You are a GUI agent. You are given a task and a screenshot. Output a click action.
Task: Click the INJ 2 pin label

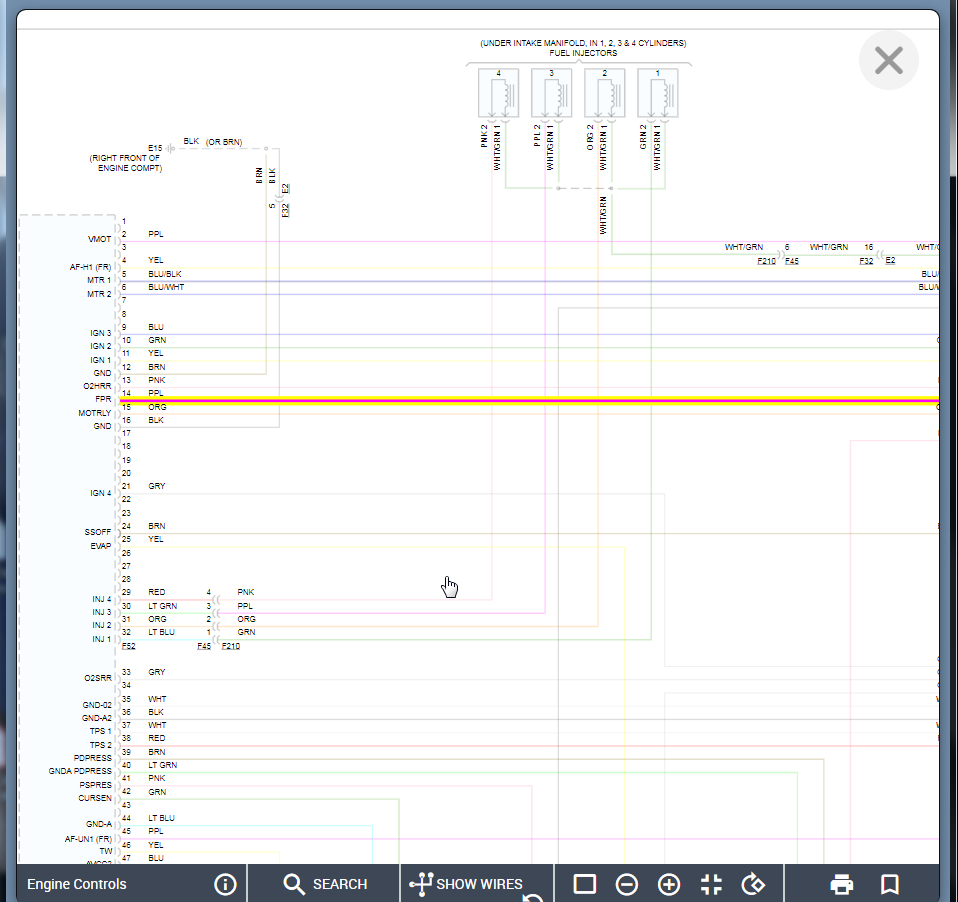point(102,625)
